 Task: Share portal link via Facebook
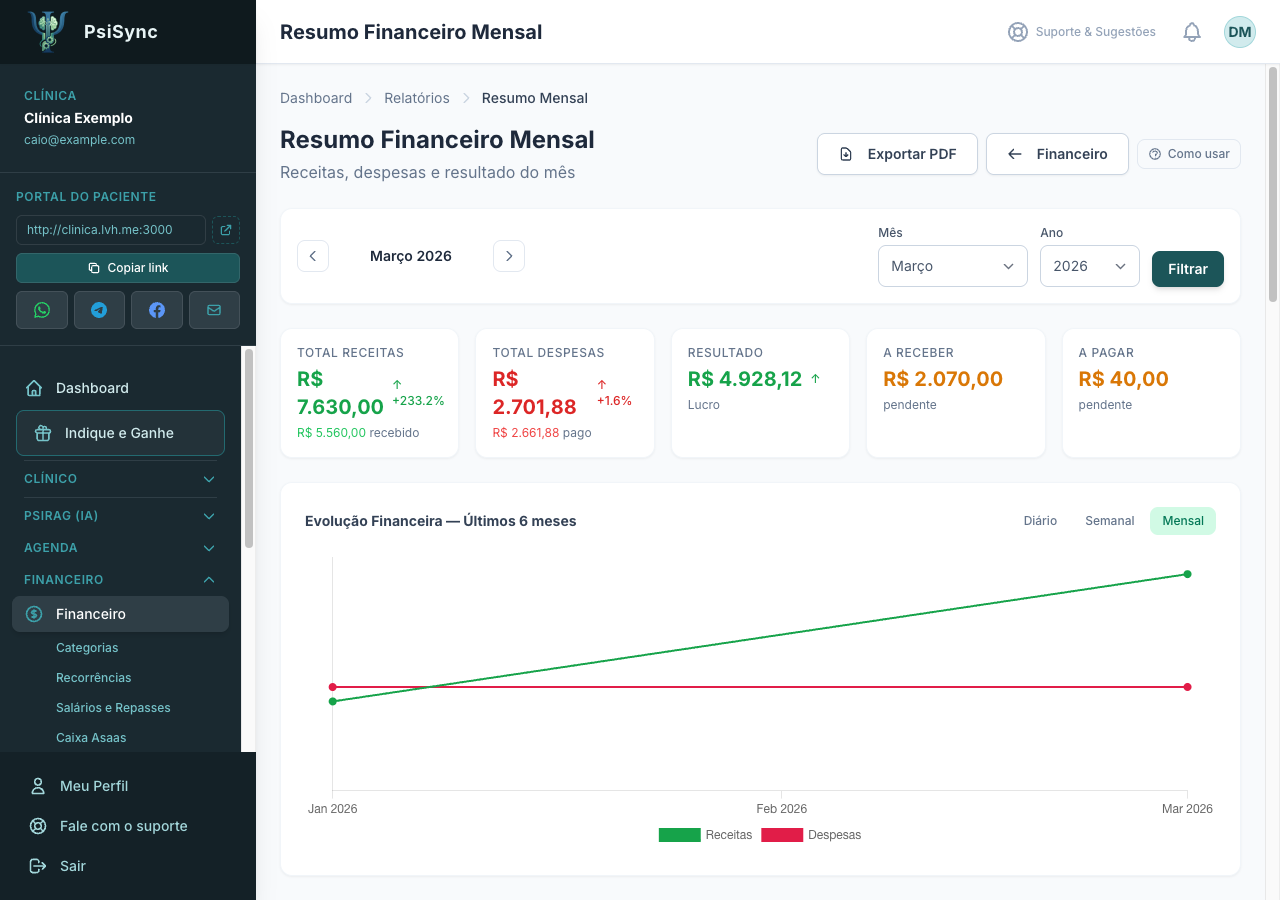(x=157, y=310)
